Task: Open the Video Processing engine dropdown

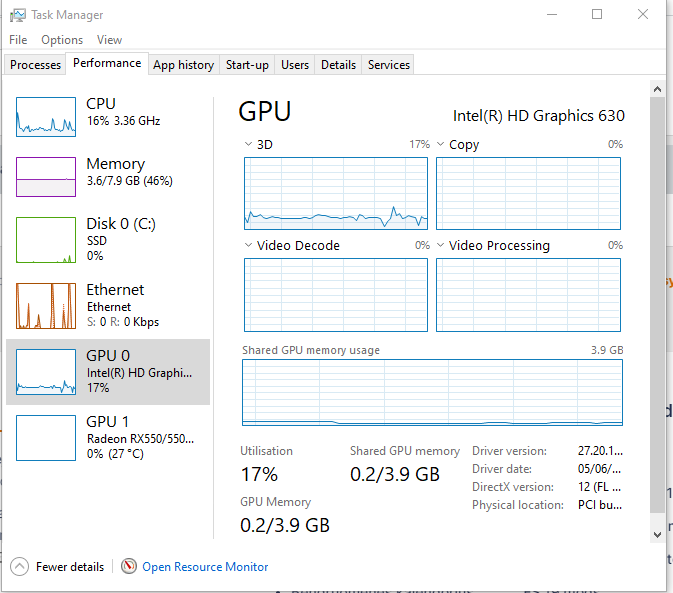Action: click(440, 245)
